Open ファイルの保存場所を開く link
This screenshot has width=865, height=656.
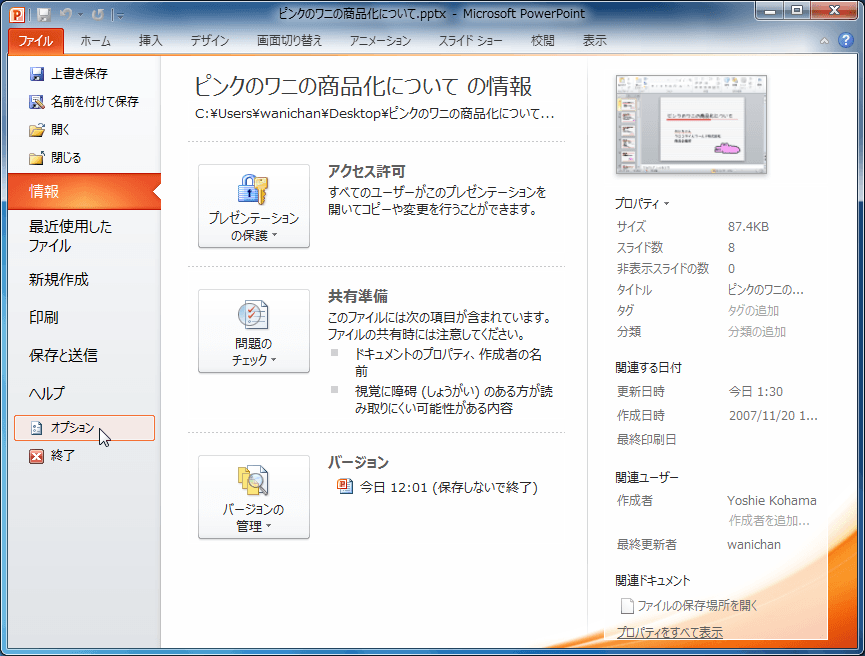click(697, 606)
